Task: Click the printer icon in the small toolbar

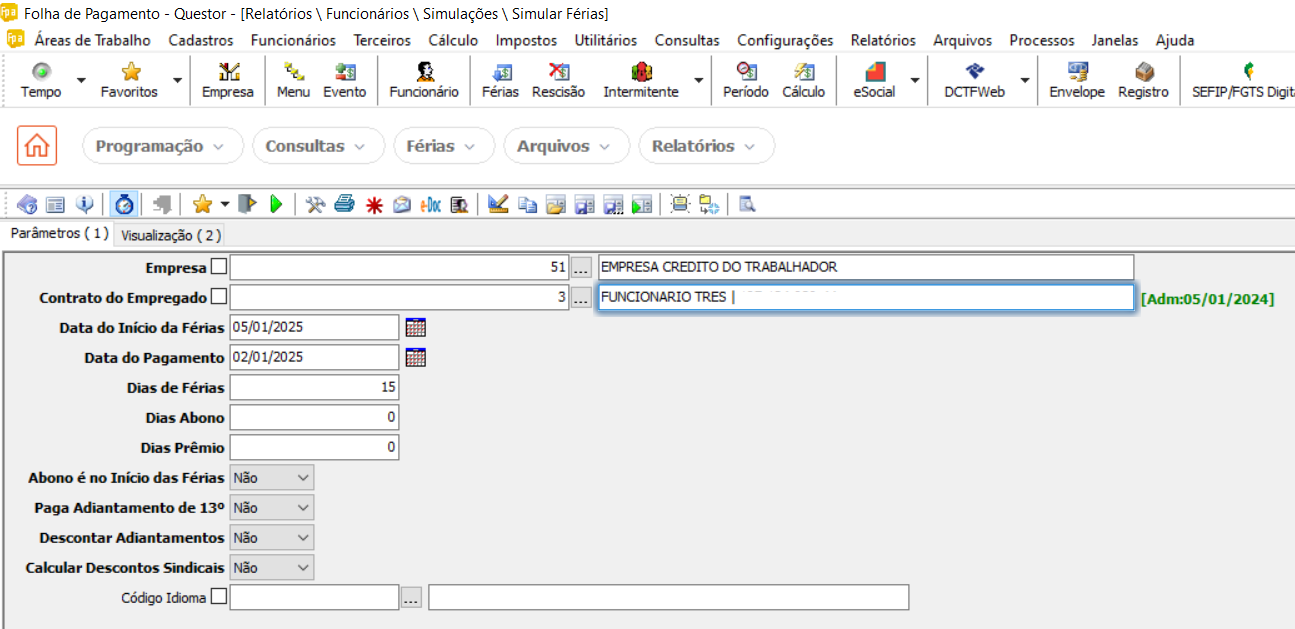Action: pyautogui.click(x=344, y=204)
